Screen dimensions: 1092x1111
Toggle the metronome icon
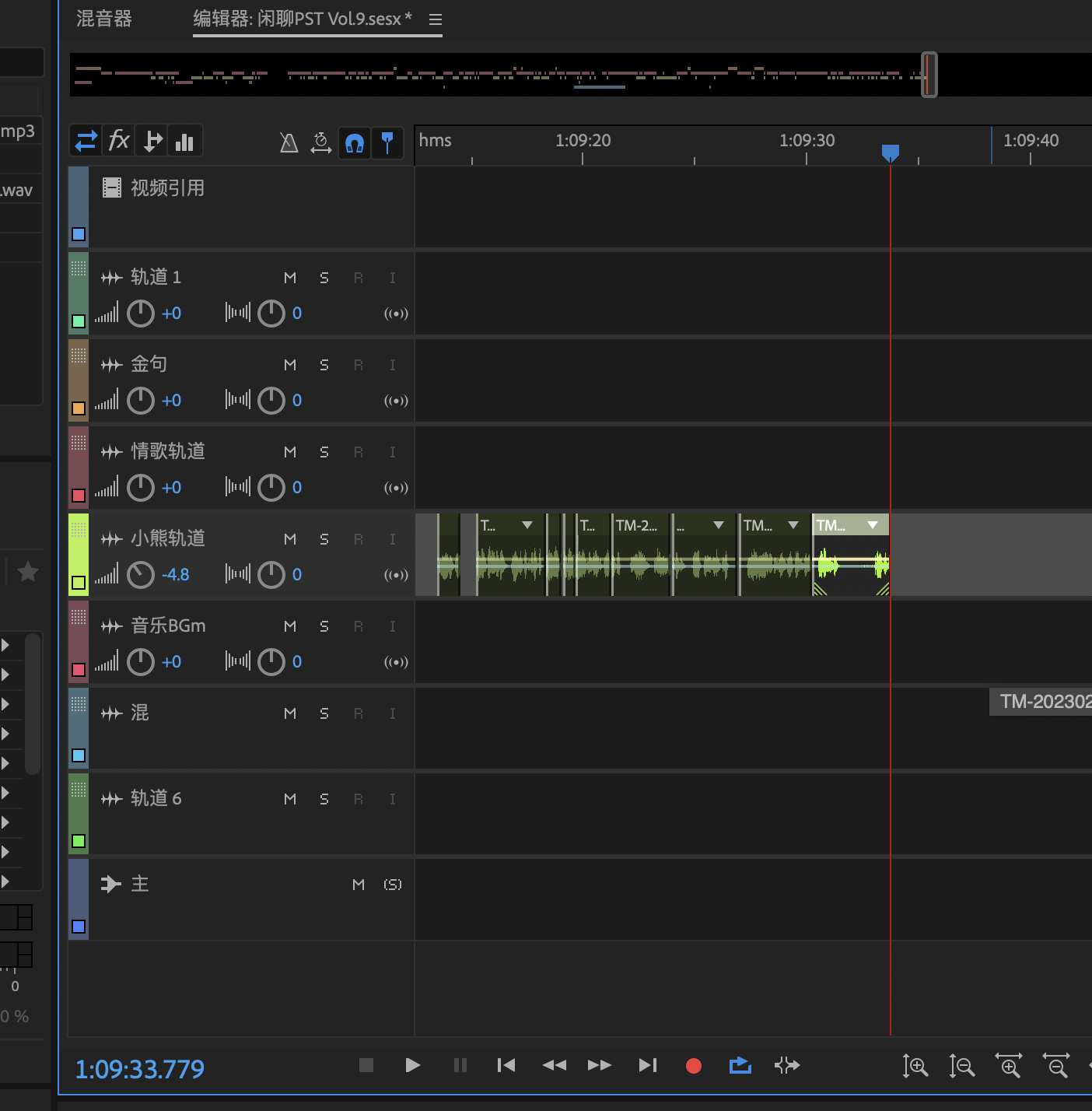point(289,142)
